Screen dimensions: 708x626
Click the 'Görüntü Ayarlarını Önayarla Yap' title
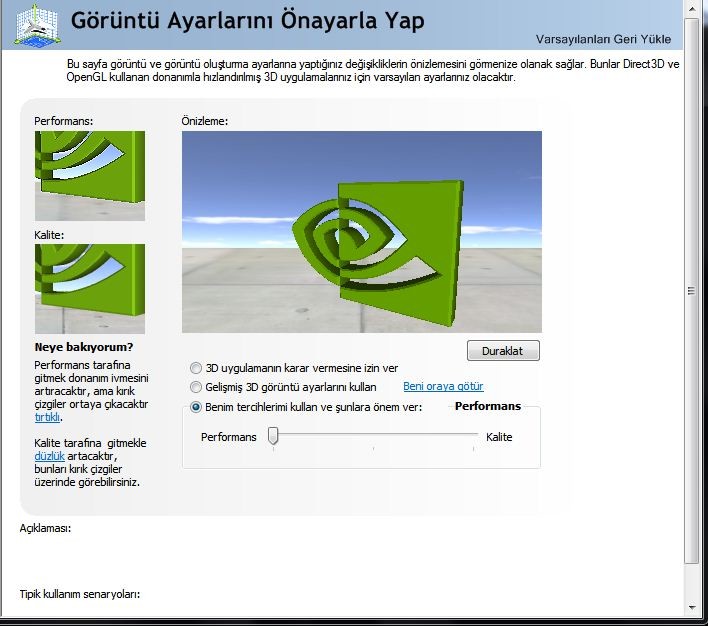(247, 21)
